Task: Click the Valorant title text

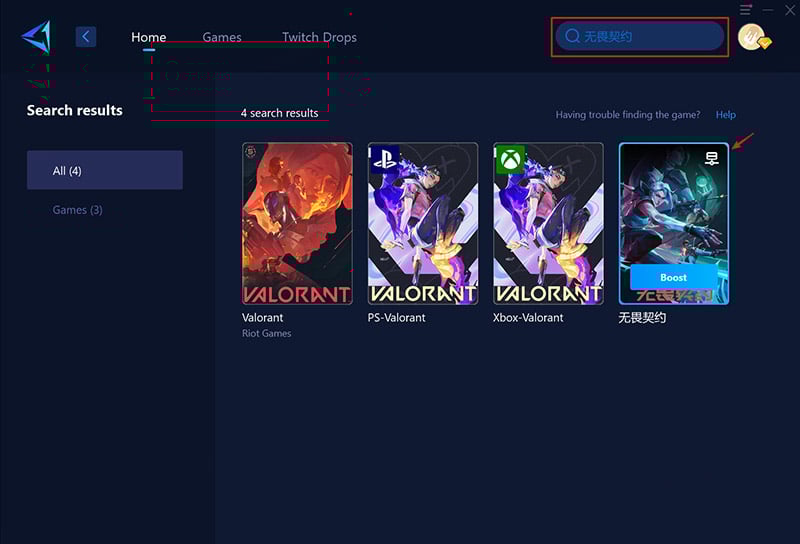Action: [262, 317]
